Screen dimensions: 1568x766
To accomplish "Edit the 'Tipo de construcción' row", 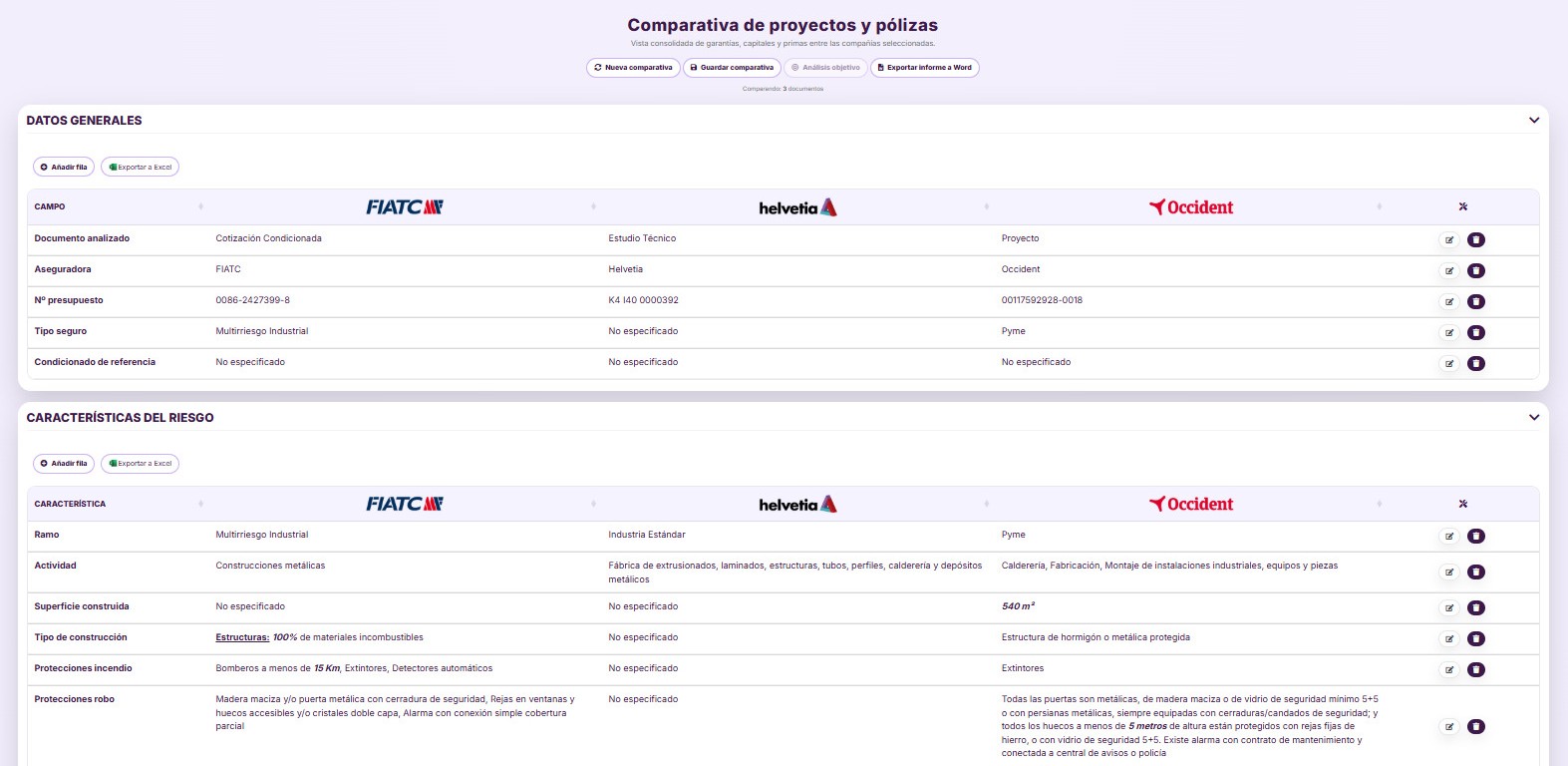I will click(1449, 639).
